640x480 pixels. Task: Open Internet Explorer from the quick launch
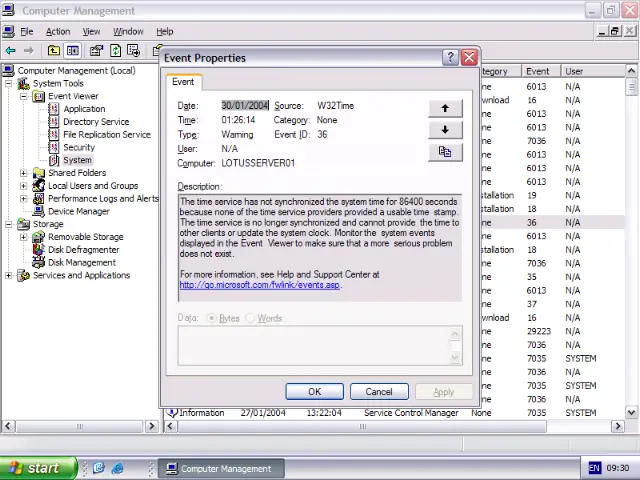point(117,468)
